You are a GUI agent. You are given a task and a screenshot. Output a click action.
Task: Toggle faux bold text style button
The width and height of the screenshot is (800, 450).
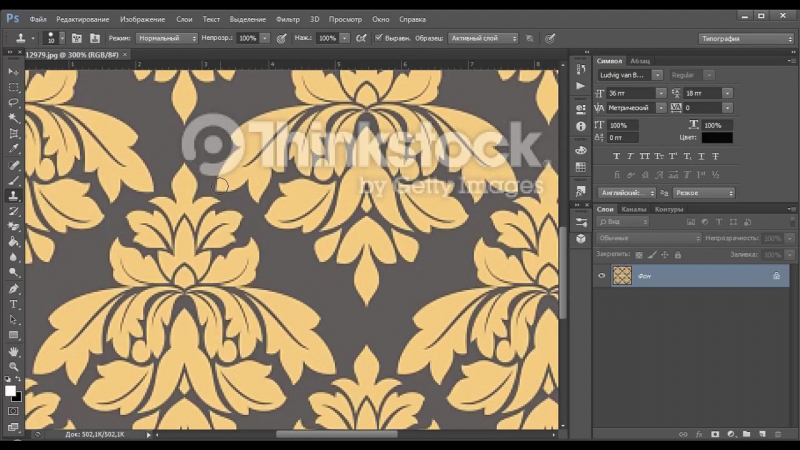(616, 156)
